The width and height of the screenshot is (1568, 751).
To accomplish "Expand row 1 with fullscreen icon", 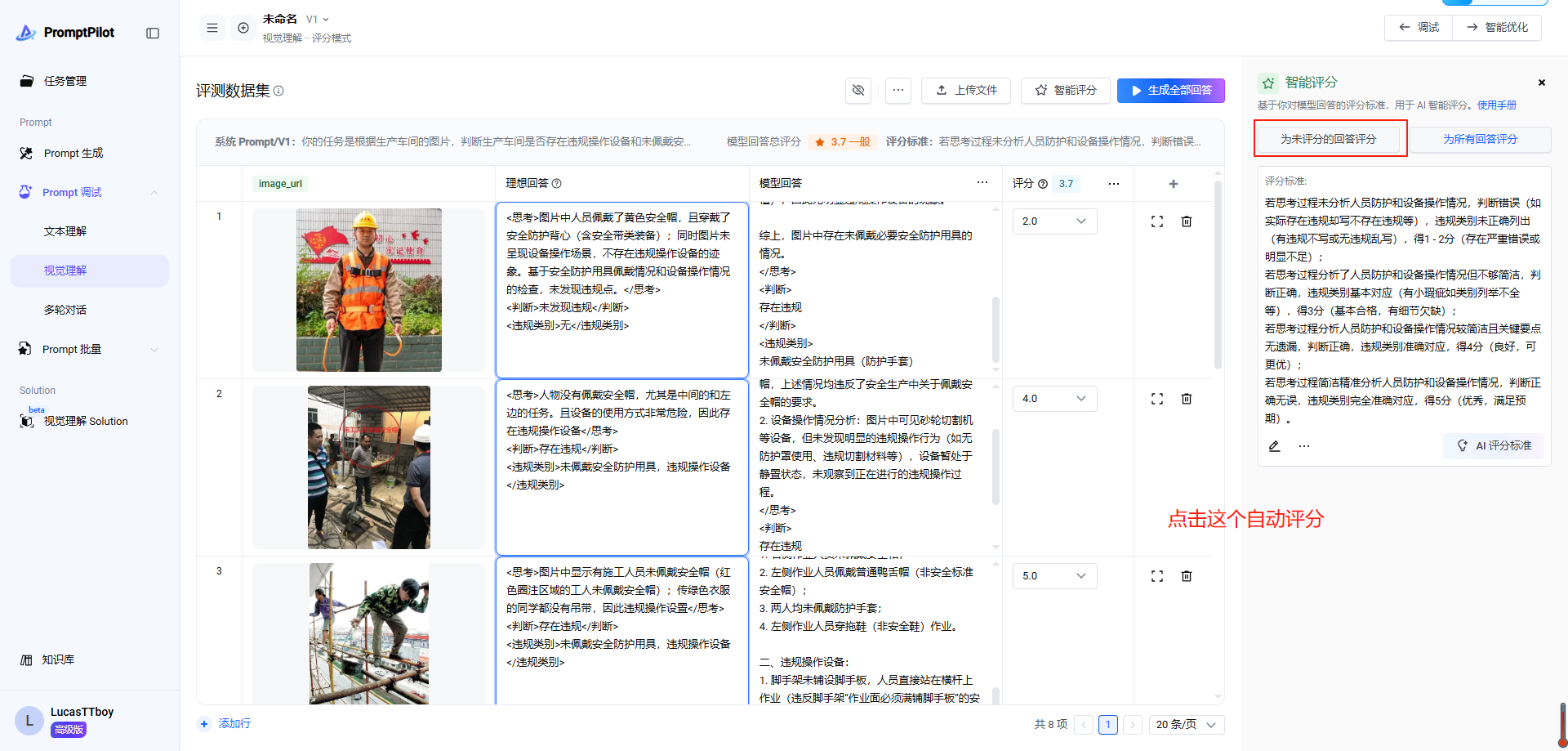I will tap(1157, 221).
